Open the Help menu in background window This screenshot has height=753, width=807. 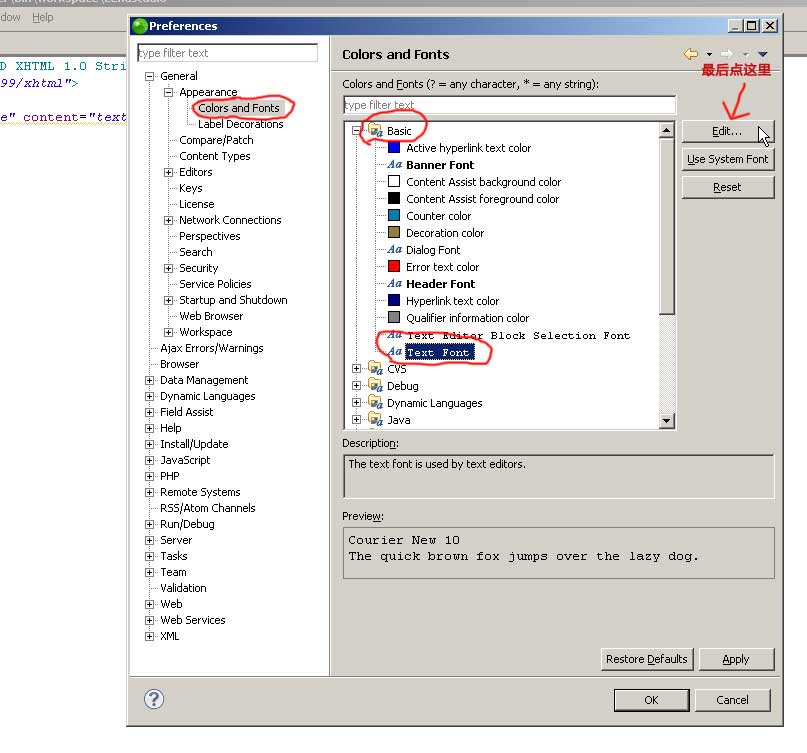click(43, 17)
